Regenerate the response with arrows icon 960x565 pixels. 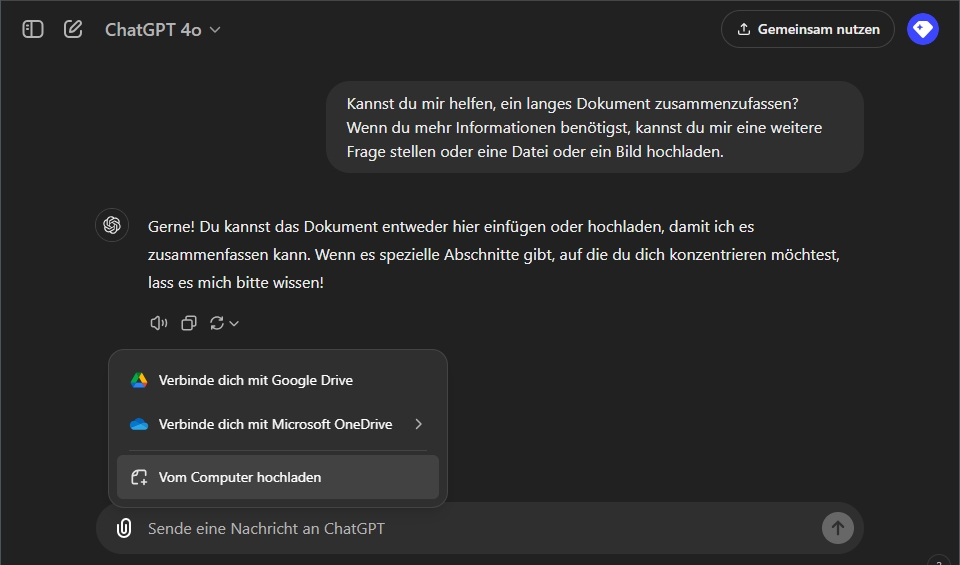217,323
